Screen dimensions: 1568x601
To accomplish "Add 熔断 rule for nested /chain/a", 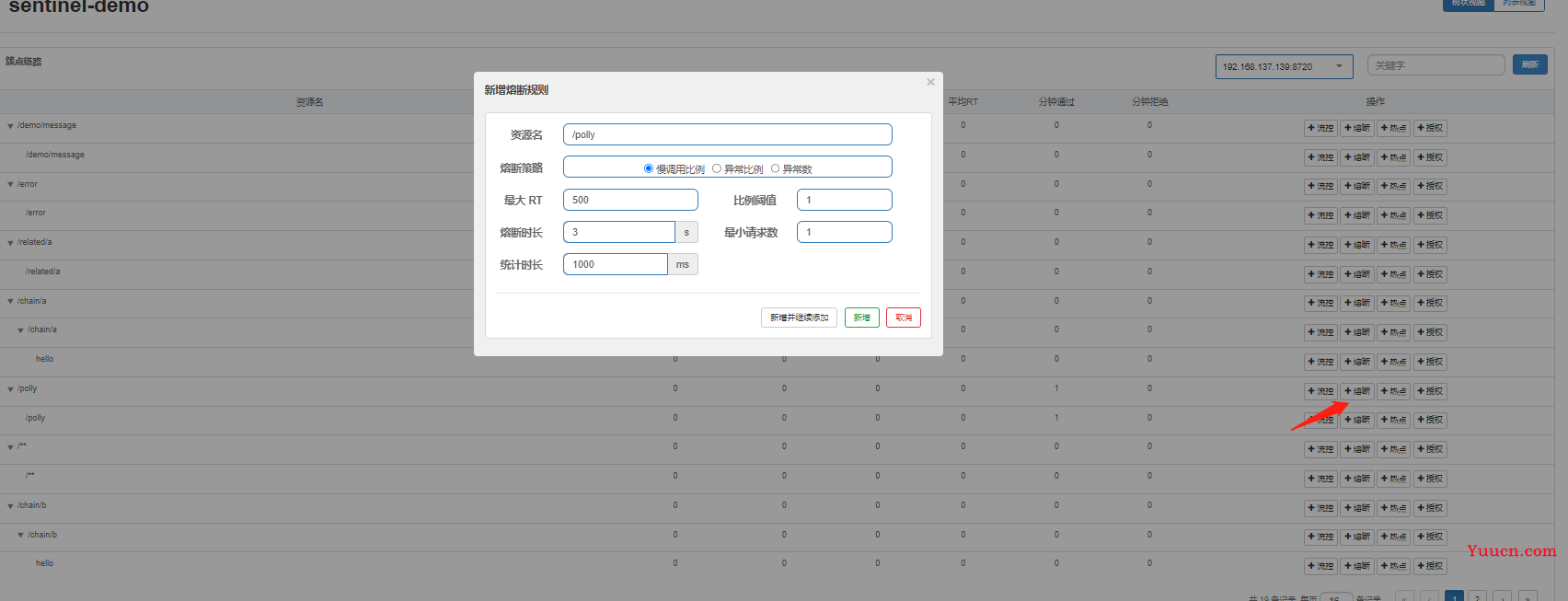I will point(1357,332).
